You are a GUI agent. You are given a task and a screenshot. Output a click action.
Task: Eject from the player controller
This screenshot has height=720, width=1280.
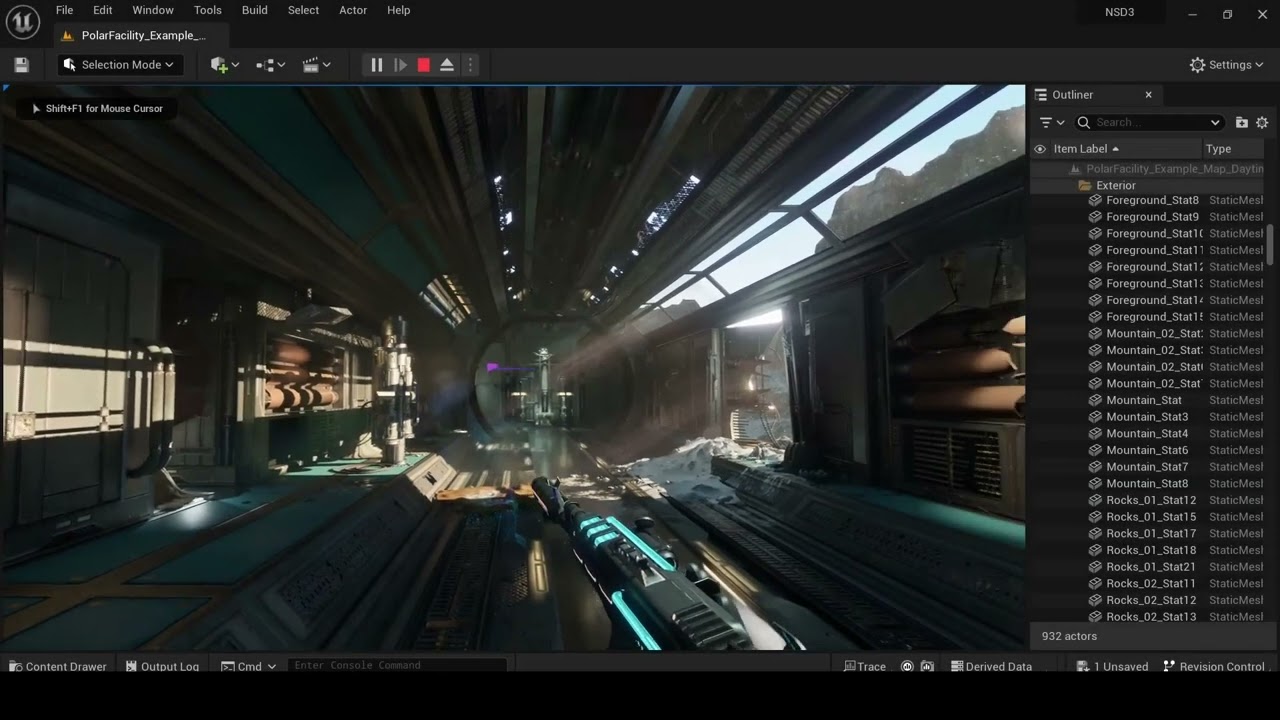(x=447, y=65)
